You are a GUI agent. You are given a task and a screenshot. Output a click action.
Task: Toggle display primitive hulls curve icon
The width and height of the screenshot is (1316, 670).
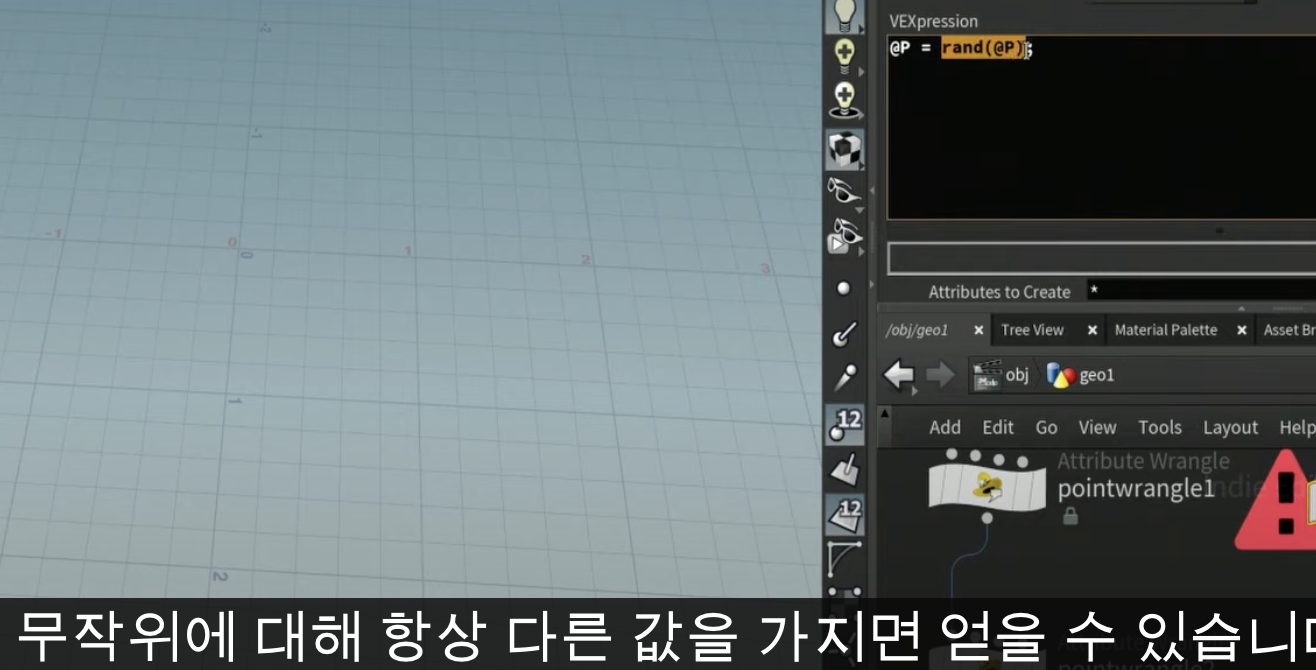pos(844,558)
